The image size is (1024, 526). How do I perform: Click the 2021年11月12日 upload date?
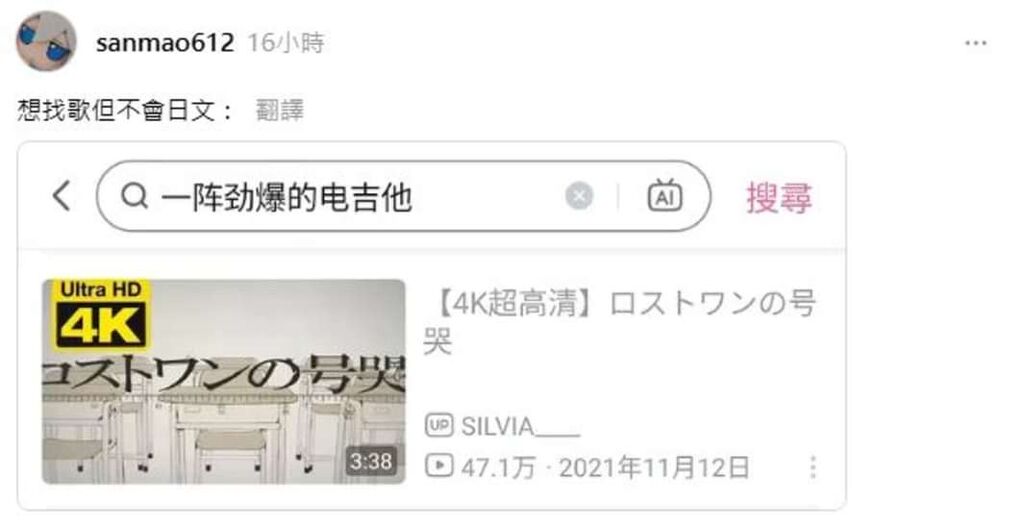pos(654,467)
